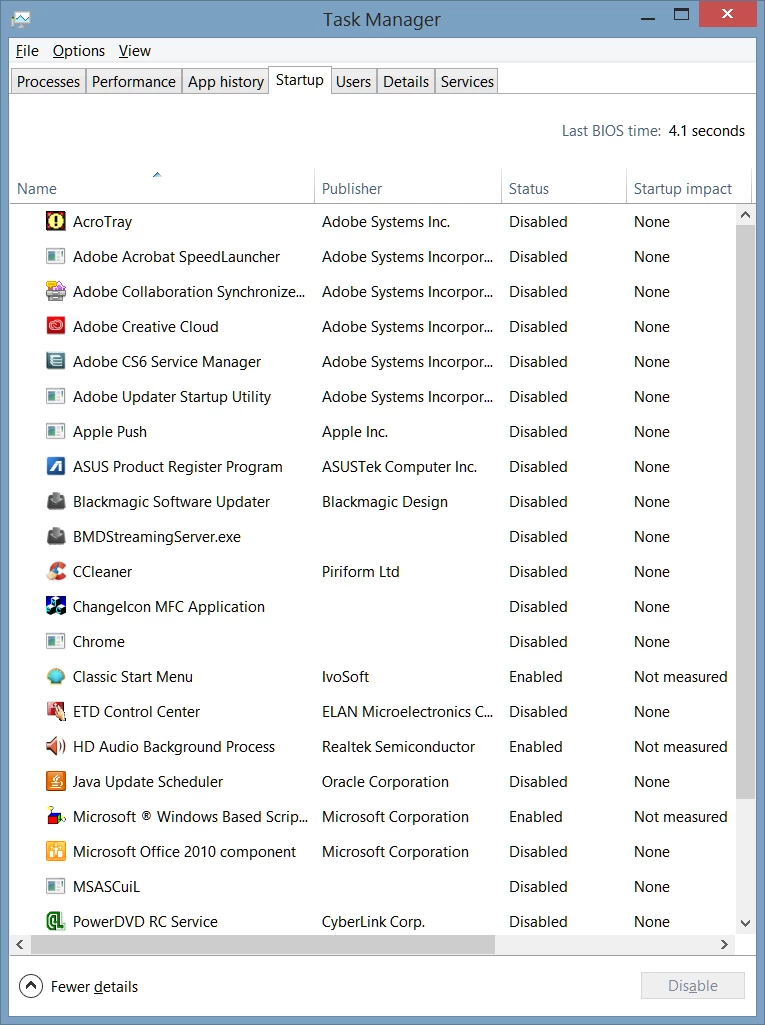
Task: Click ASUSTek Computer Inc. publisher cell
Action: click(x=400, y=467)
